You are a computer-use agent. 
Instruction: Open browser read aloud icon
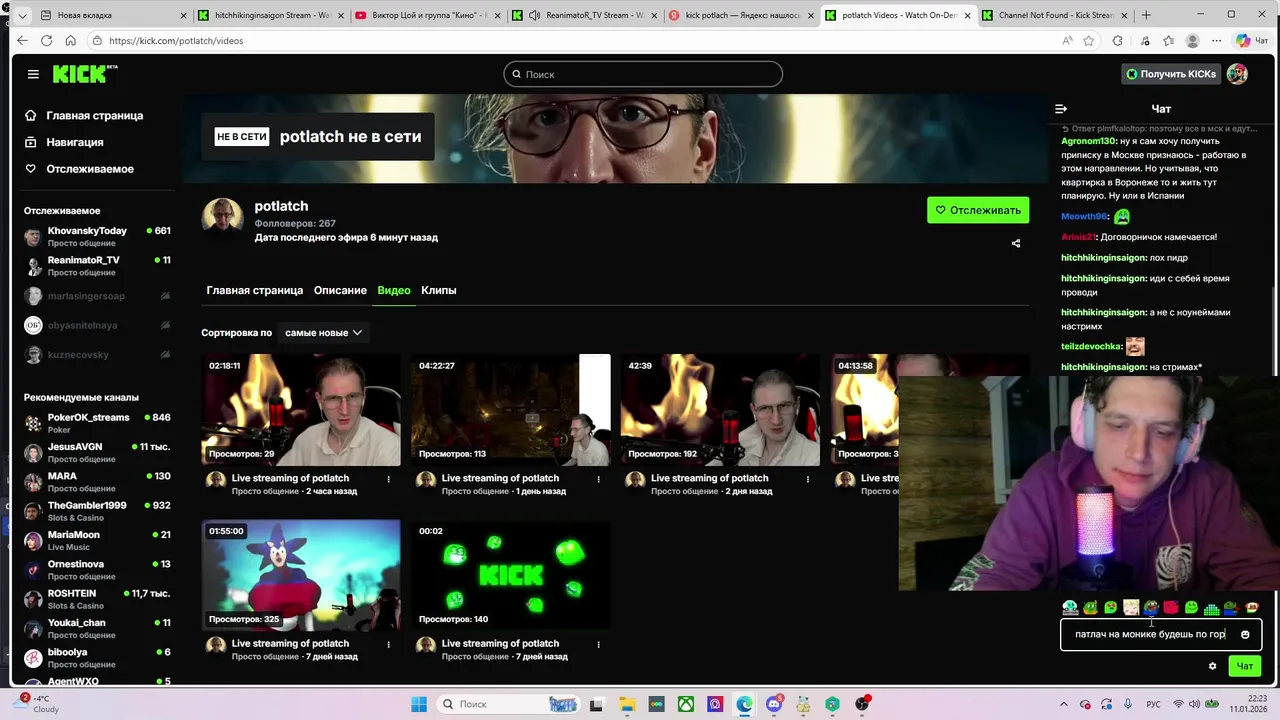tap(1067, 41)
